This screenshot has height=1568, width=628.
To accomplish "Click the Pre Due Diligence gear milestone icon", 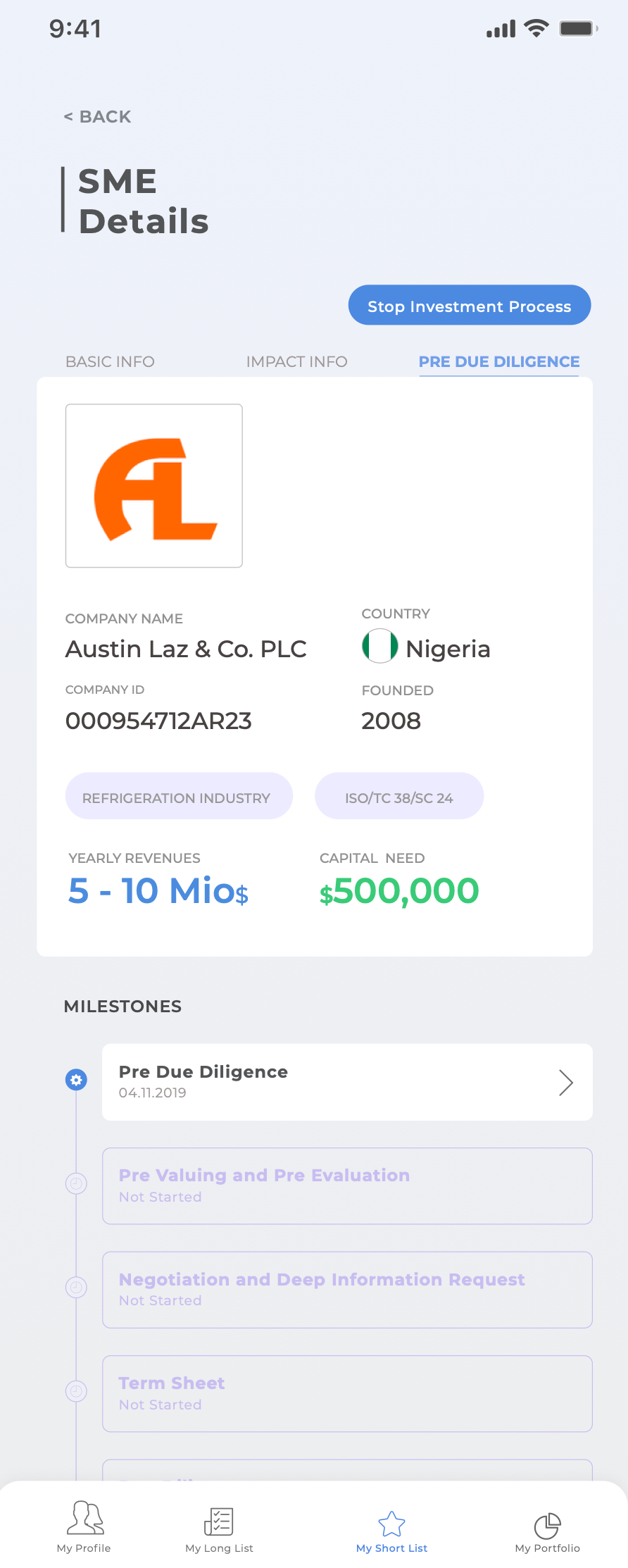I will (76, 1079).
